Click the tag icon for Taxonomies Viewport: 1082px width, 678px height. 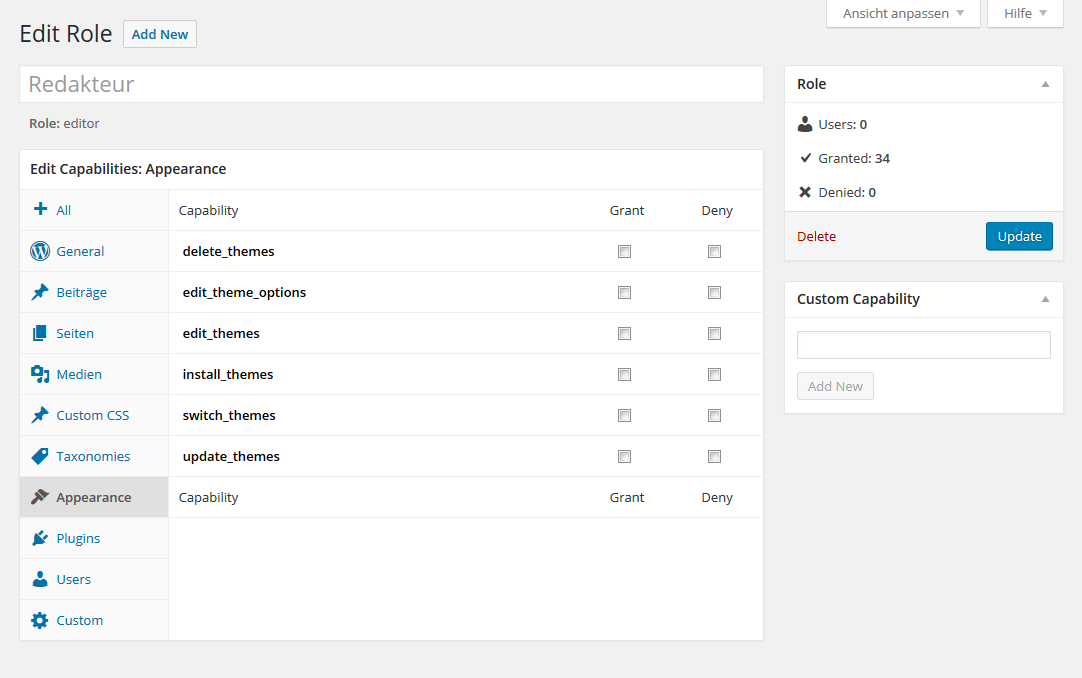[40, 457]
